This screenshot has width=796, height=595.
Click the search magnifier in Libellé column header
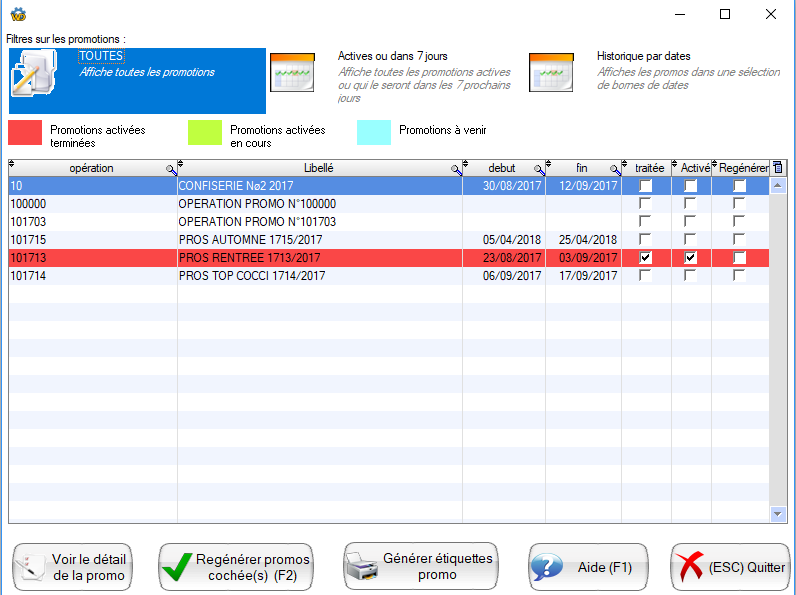click(456, 170)
